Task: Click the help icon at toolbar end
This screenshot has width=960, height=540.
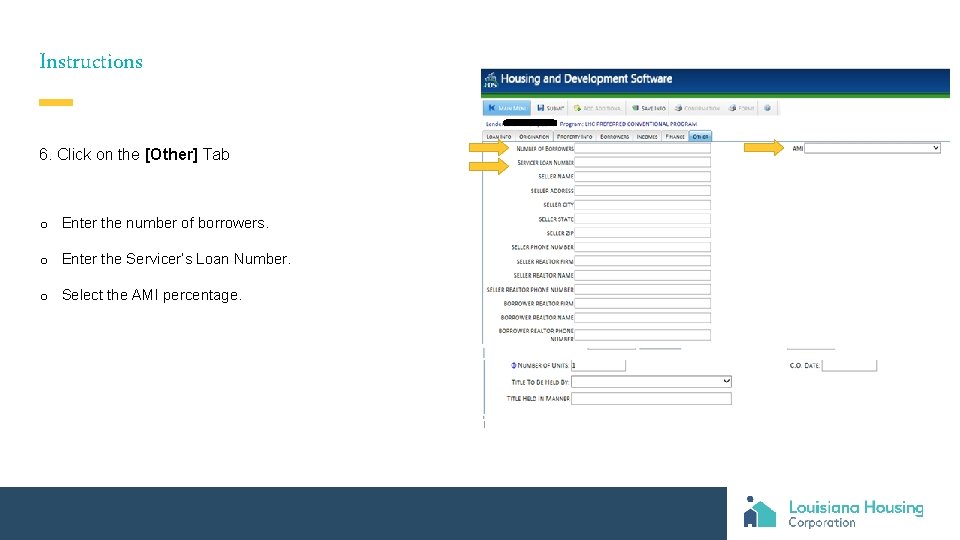Action: tap(768, 108)
